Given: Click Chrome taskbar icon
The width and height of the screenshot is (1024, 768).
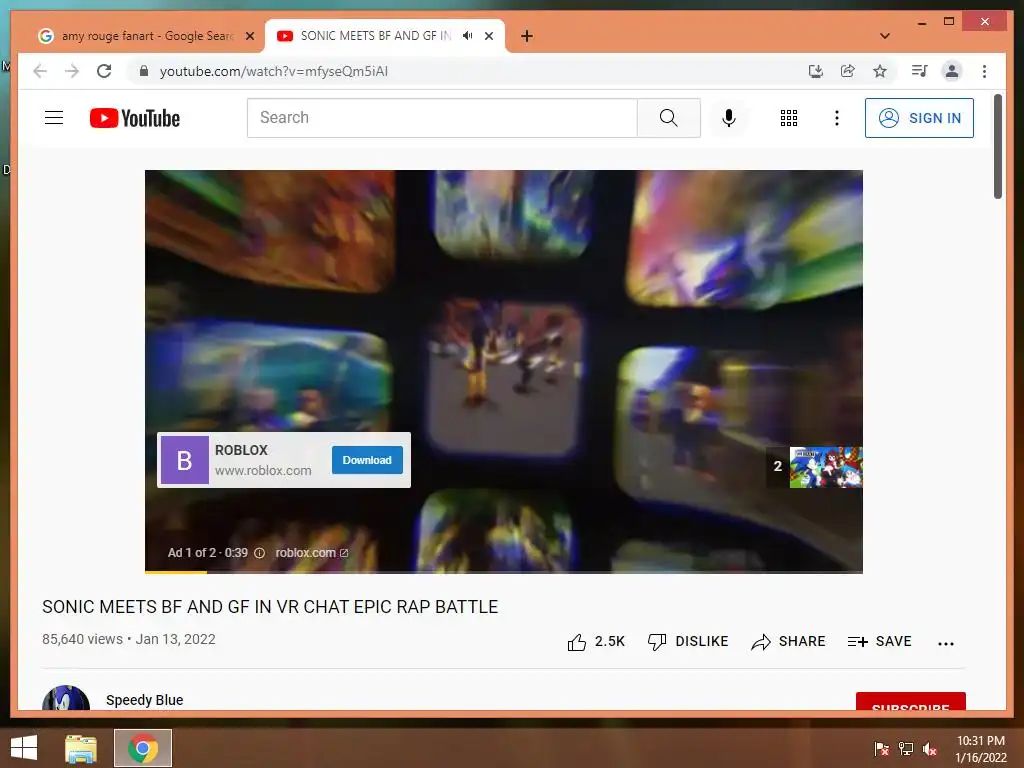Looking at the screenshot, I should (x=143, y=748).
